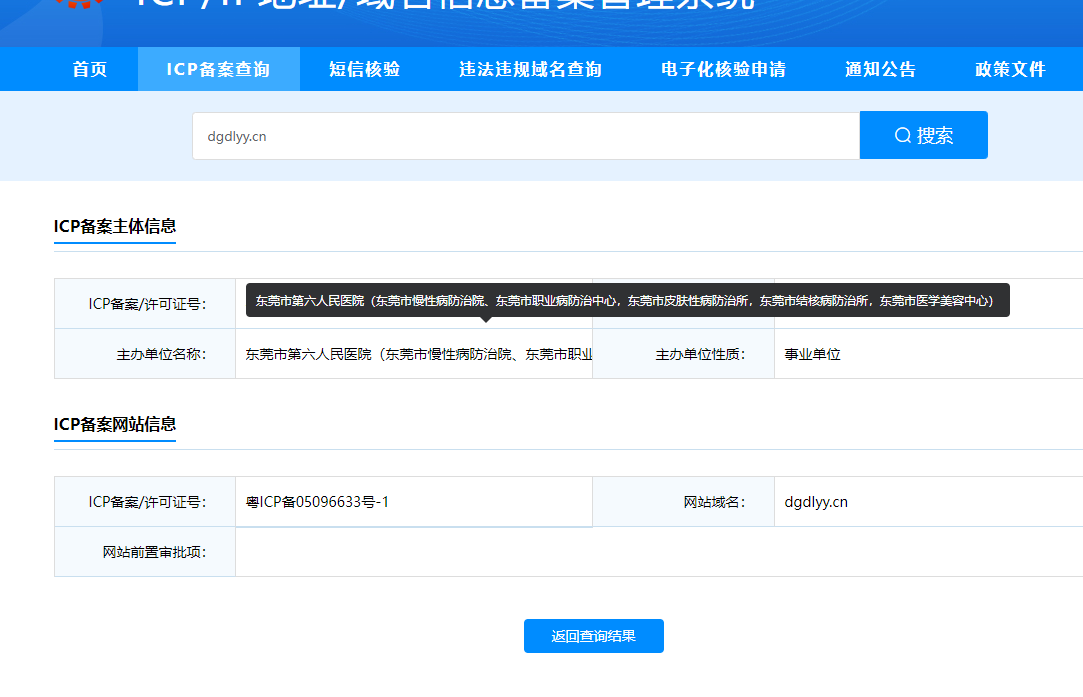Open the 政策文件 tab
This screenshot has height=697, width=1083.
[1010, 69]
